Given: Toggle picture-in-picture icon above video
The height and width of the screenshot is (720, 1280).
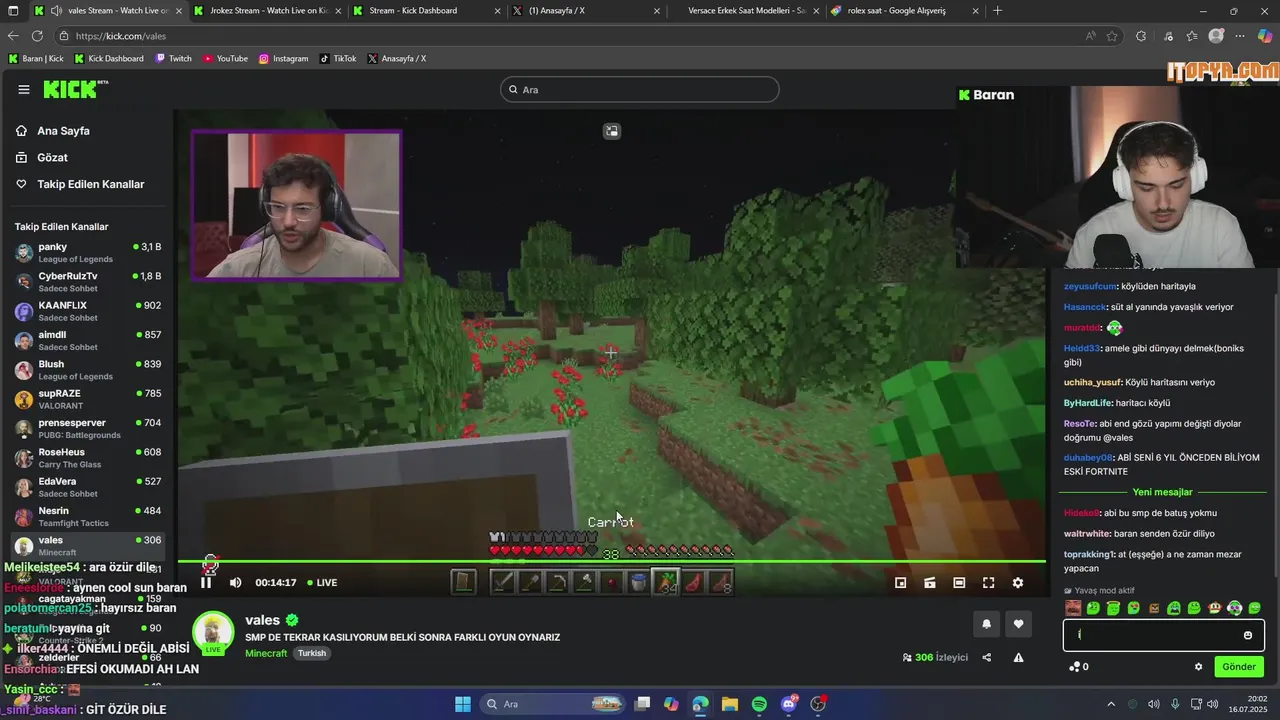Looking at the screenshot, I should tap(611, 131).
